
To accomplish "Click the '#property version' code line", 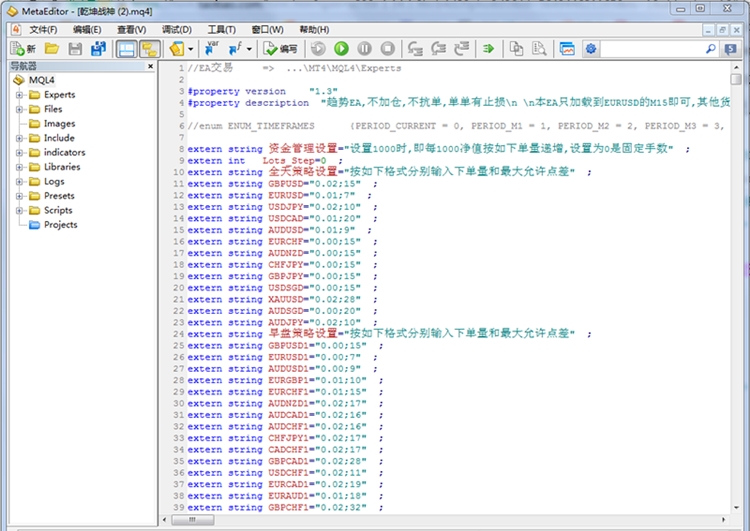I will [x=263, y=91].
